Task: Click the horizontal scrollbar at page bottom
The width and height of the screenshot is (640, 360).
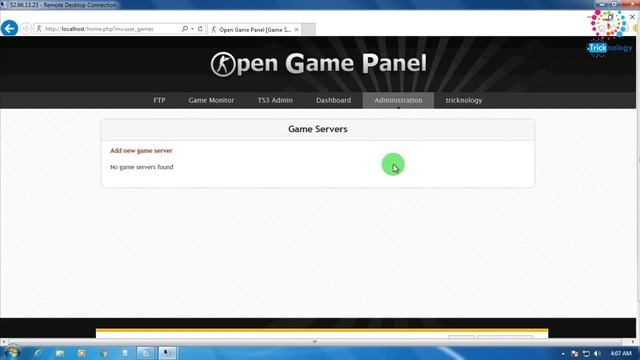Action: (314, 342)
